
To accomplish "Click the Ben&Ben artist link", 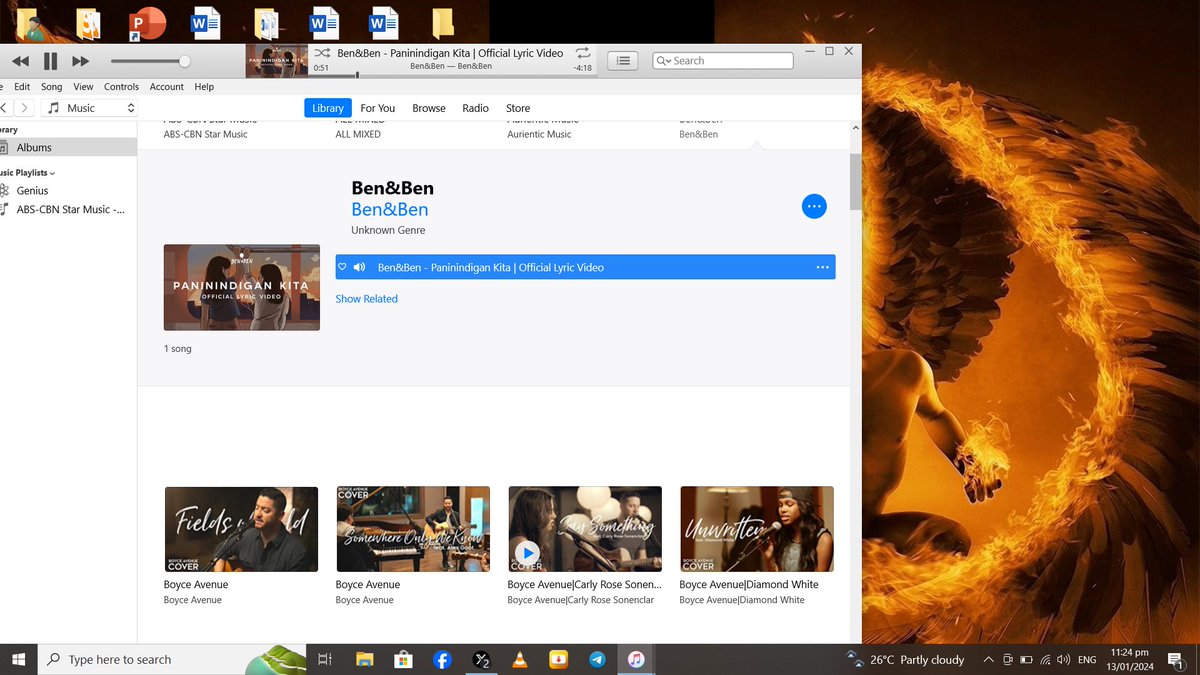I will click(390, 209).
